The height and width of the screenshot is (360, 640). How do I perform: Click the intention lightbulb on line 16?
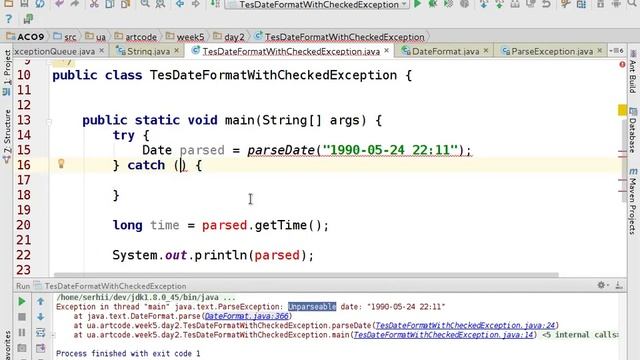click(61, 164)
